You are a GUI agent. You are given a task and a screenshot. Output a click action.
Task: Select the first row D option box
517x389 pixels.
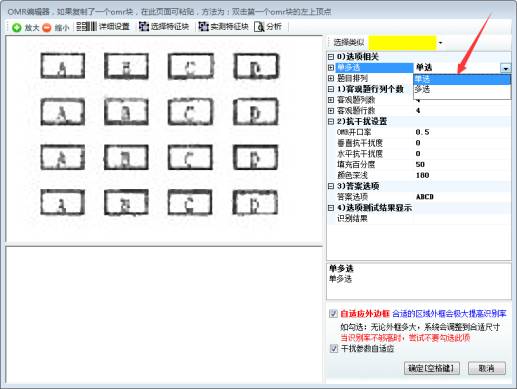tap(256, 66)
